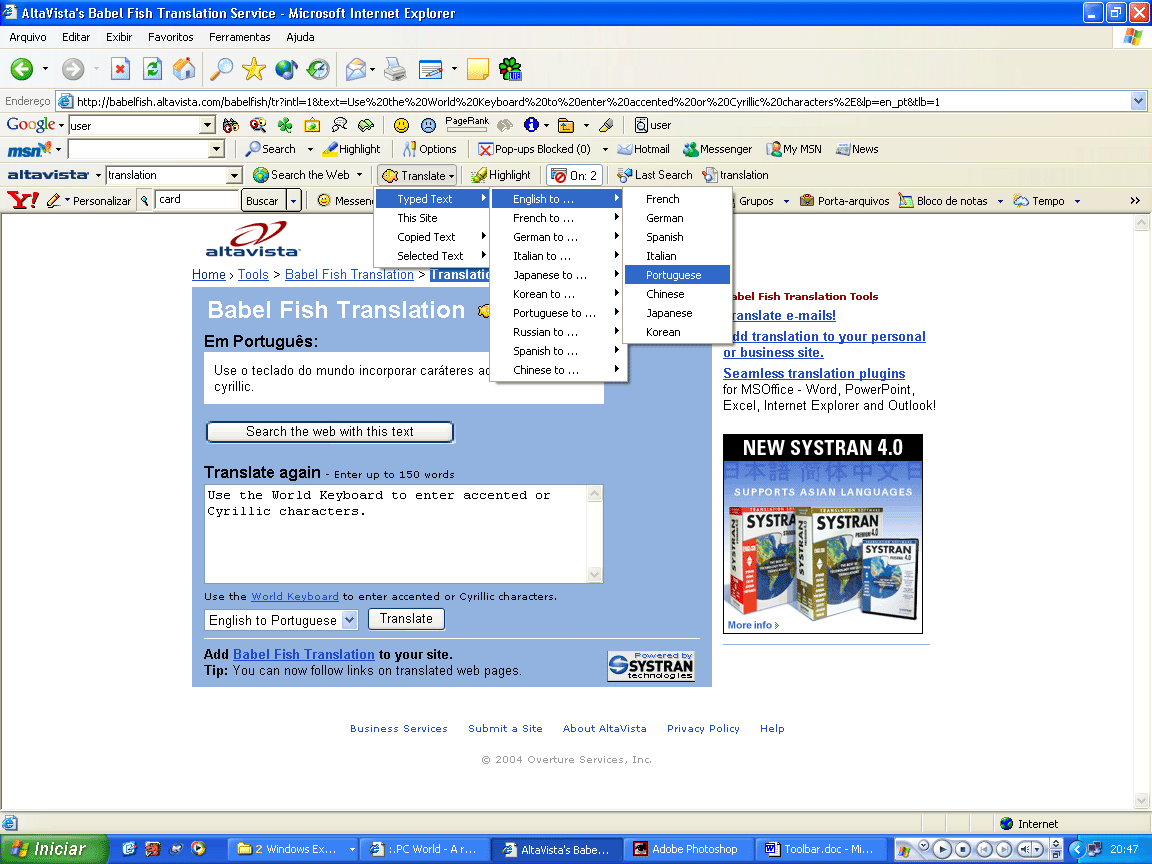Select Portuguese in language submenu
Screen dimensions: 1152x864
[x=677, y=275]
